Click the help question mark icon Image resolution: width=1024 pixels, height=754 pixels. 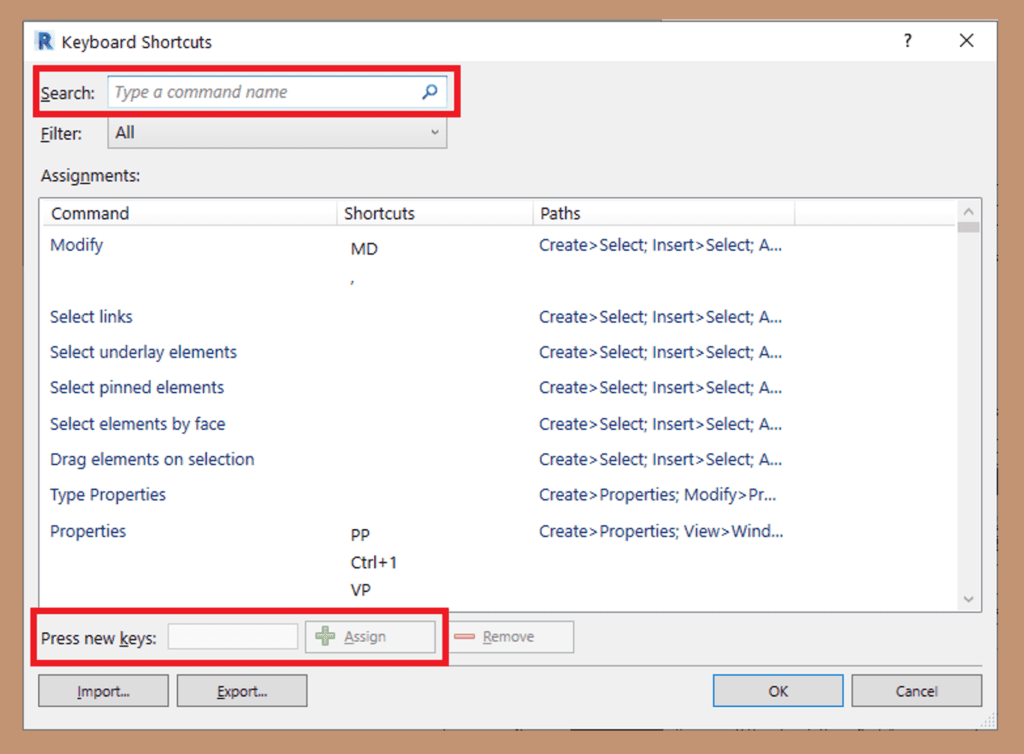click(x=908, y=41)
